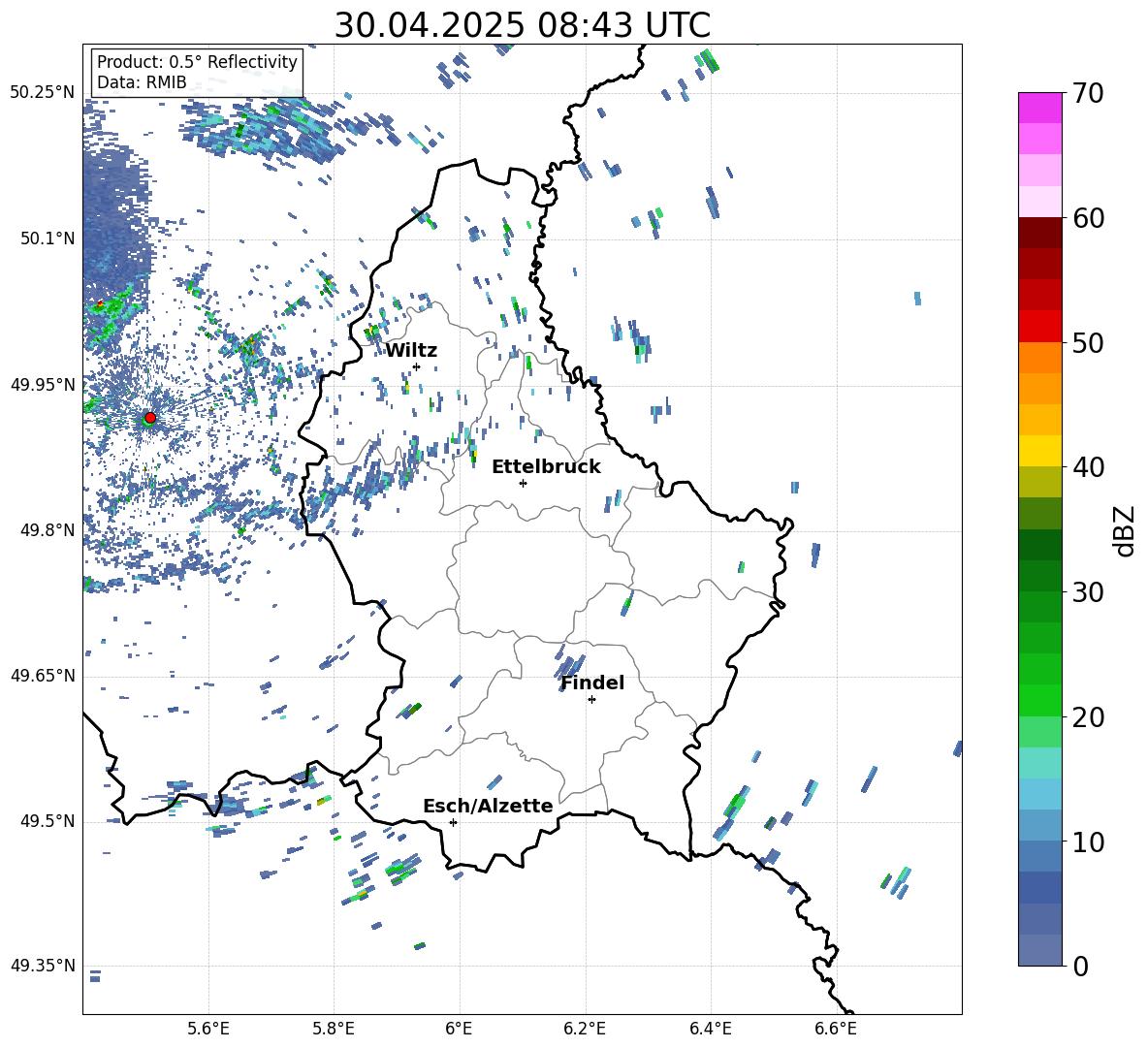Image resolution: width=1148 pixels, height=1048 pixels.
Task: Click the Esch/Alzette location cross marker
Action: [453, 822]
